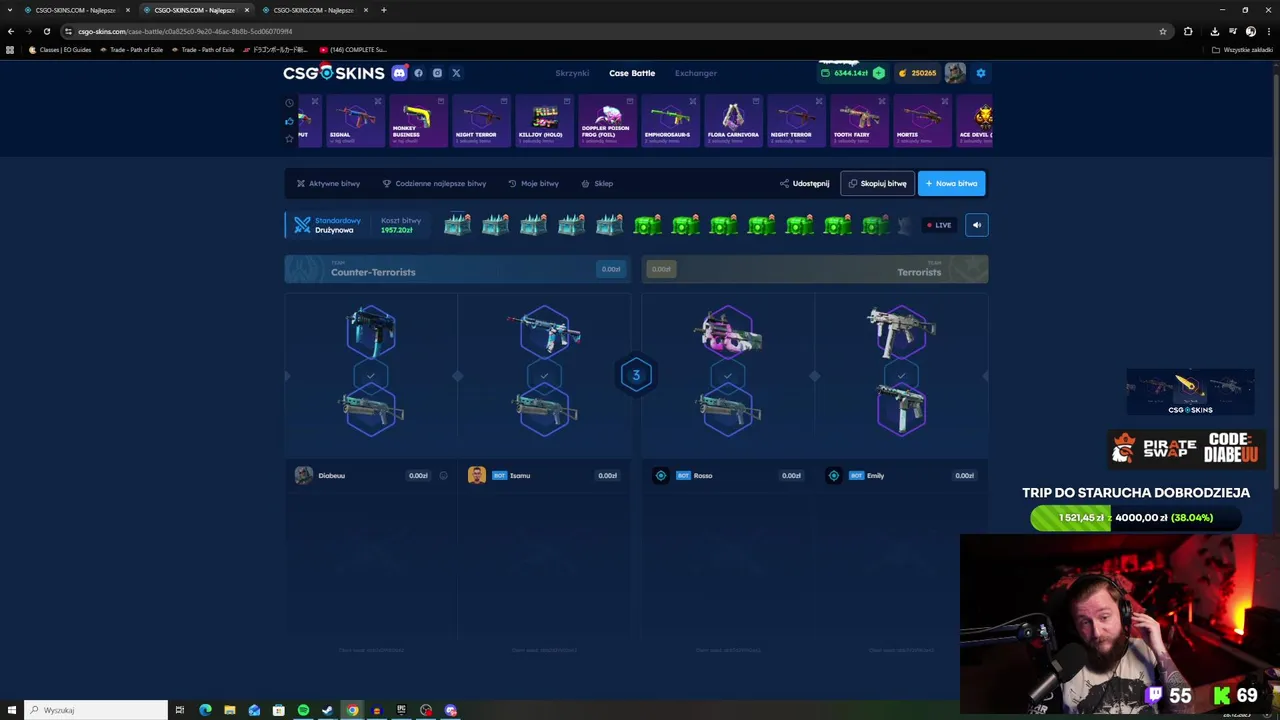Image resolution: width=1280 pixels, height=720 pixels.
Task: Click the coin balance 250265
Action: pos(917,73)
